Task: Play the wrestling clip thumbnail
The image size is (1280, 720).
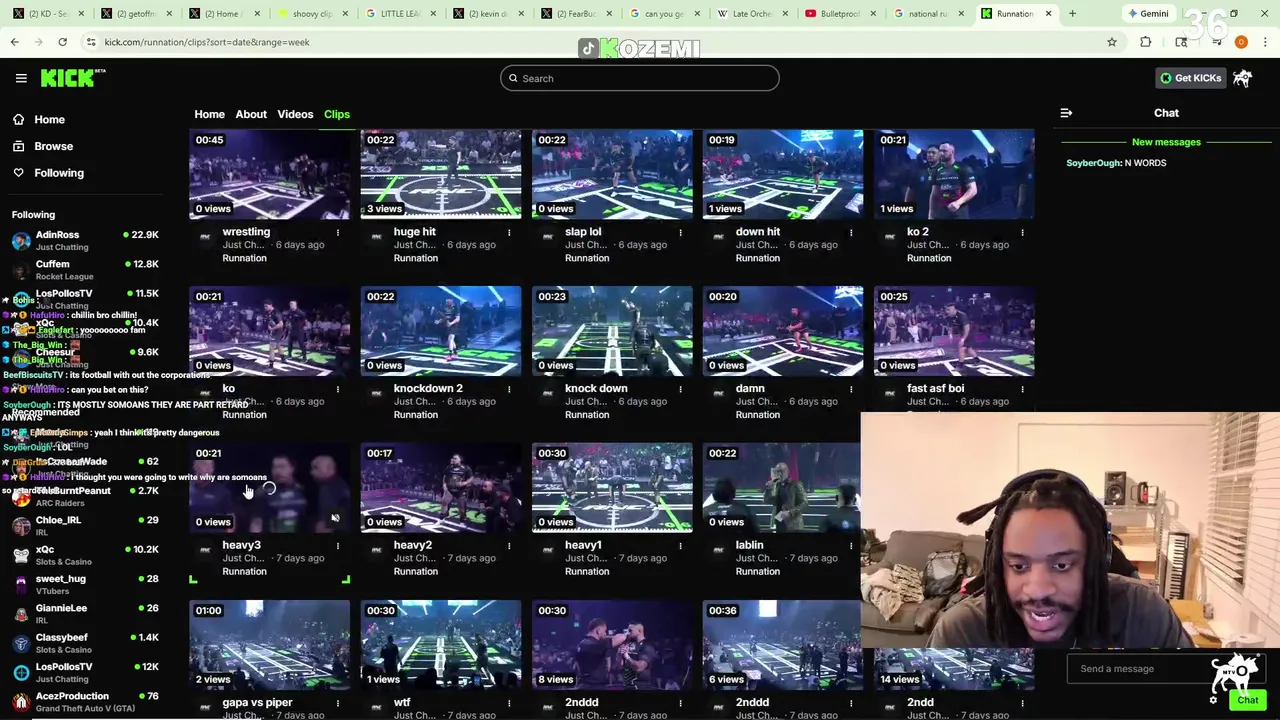Action: point(270,174)
